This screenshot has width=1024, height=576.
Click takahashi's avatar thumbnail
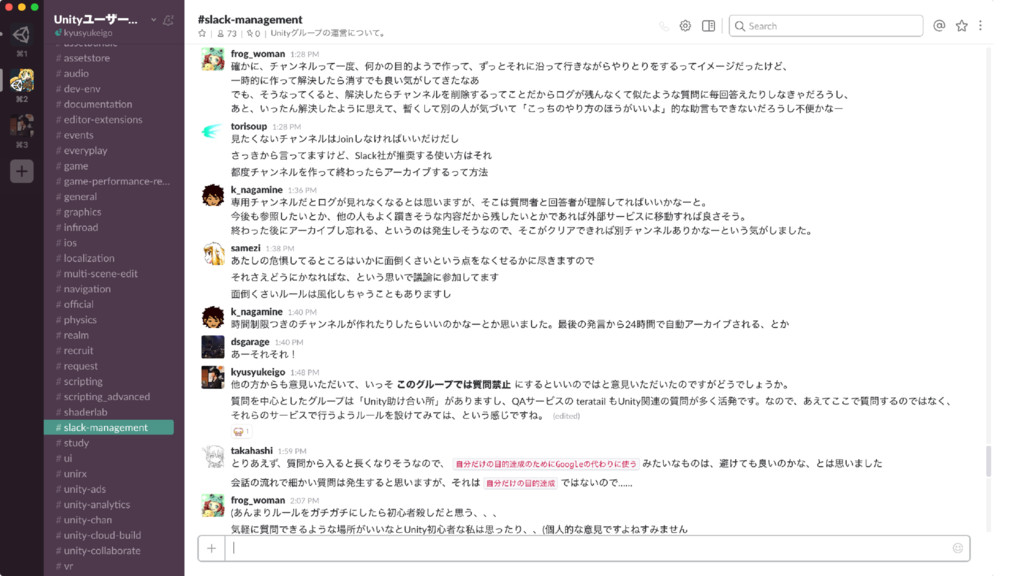(212, 456)
